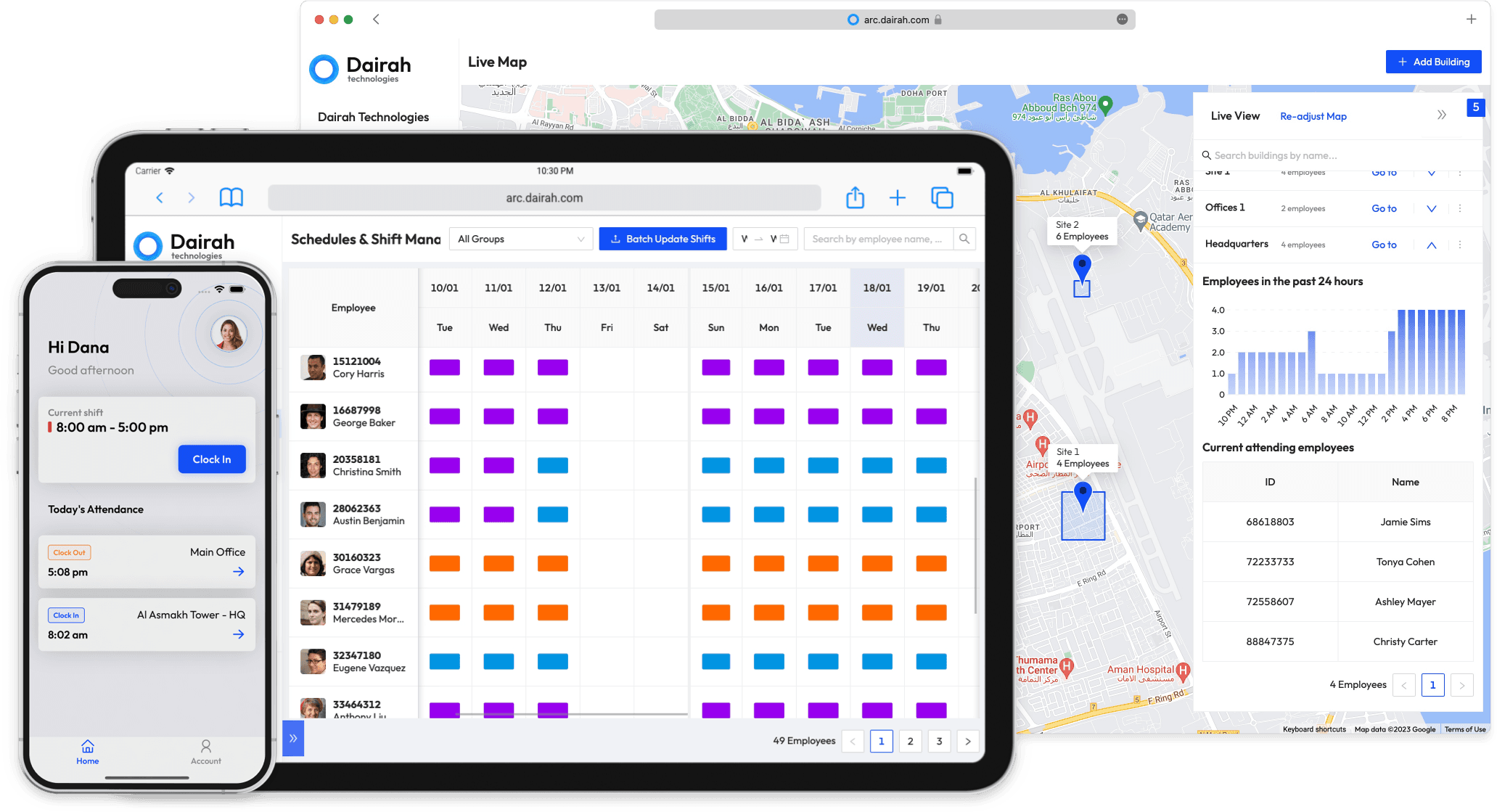
Task: Click the Clock Out tag on Main Office entry
Action: coord(69,552)
